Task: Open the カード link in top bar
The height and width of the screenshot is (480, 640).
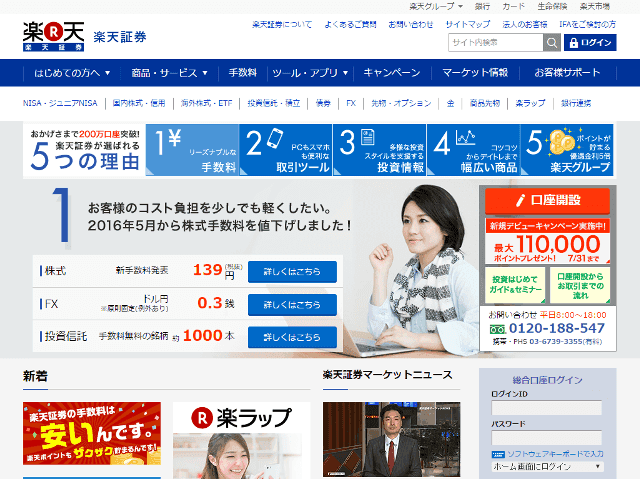Action: click(x=513, y=7)
